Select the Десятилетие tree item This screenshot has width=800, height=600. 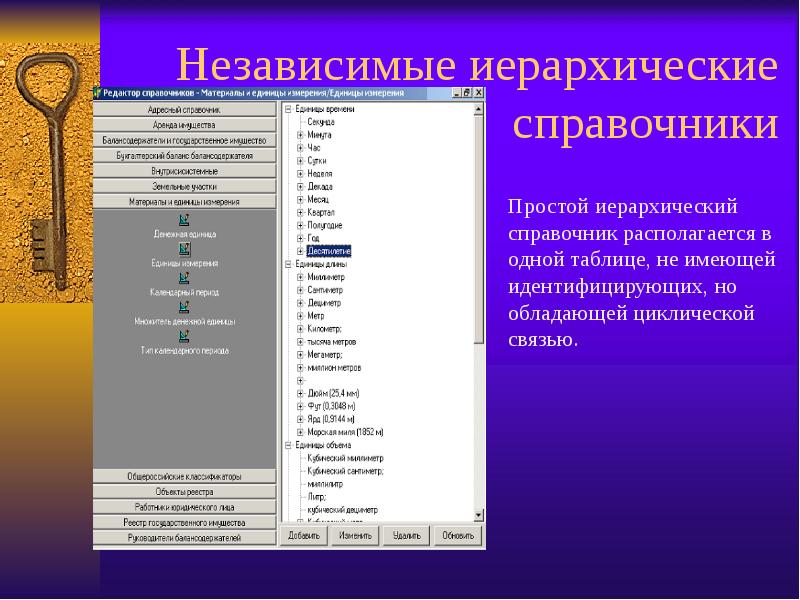coord(330,251)
